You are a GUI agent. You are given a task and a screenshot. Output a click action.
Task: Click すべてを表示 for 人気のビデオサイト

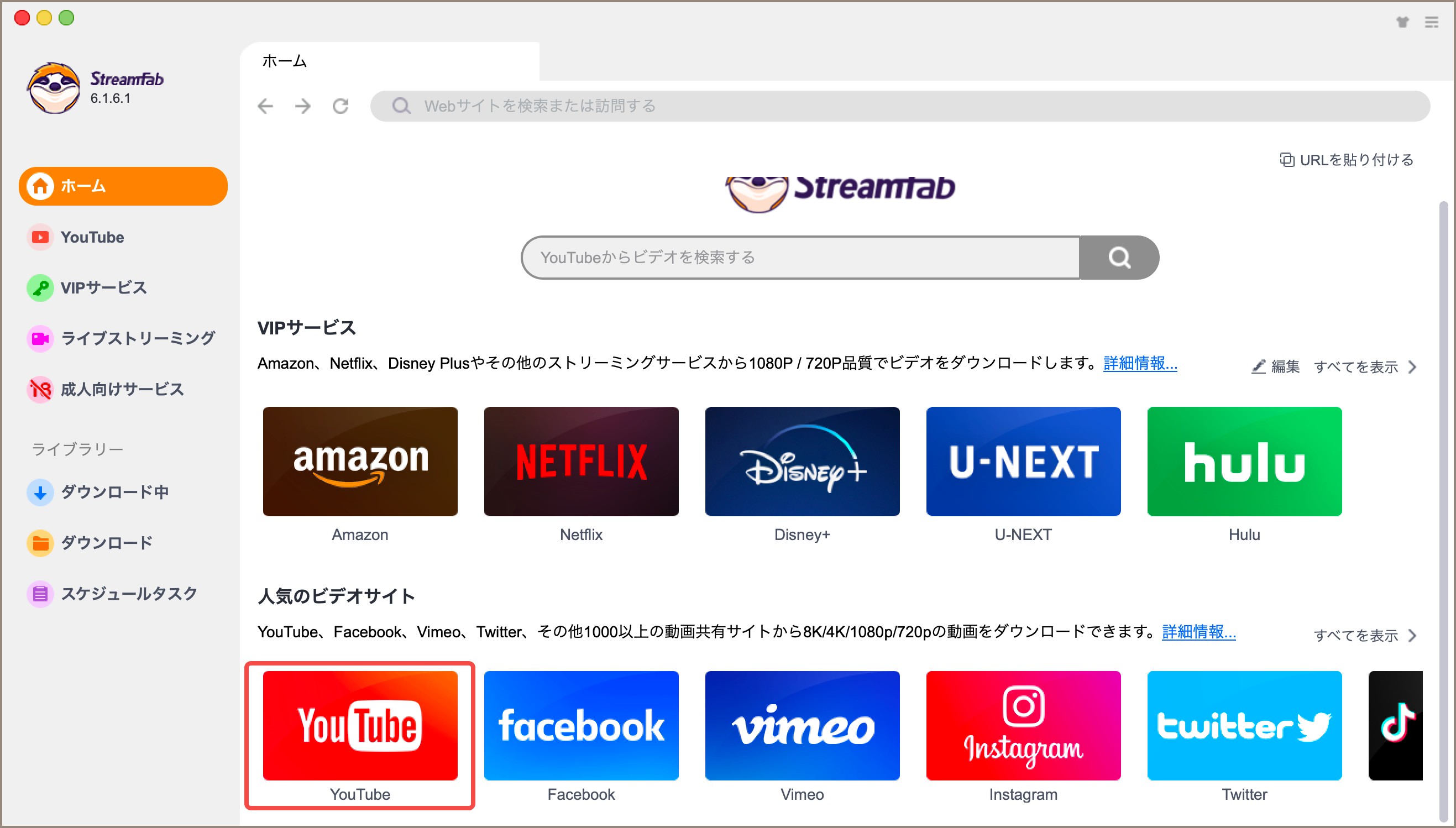point(1356,635)
